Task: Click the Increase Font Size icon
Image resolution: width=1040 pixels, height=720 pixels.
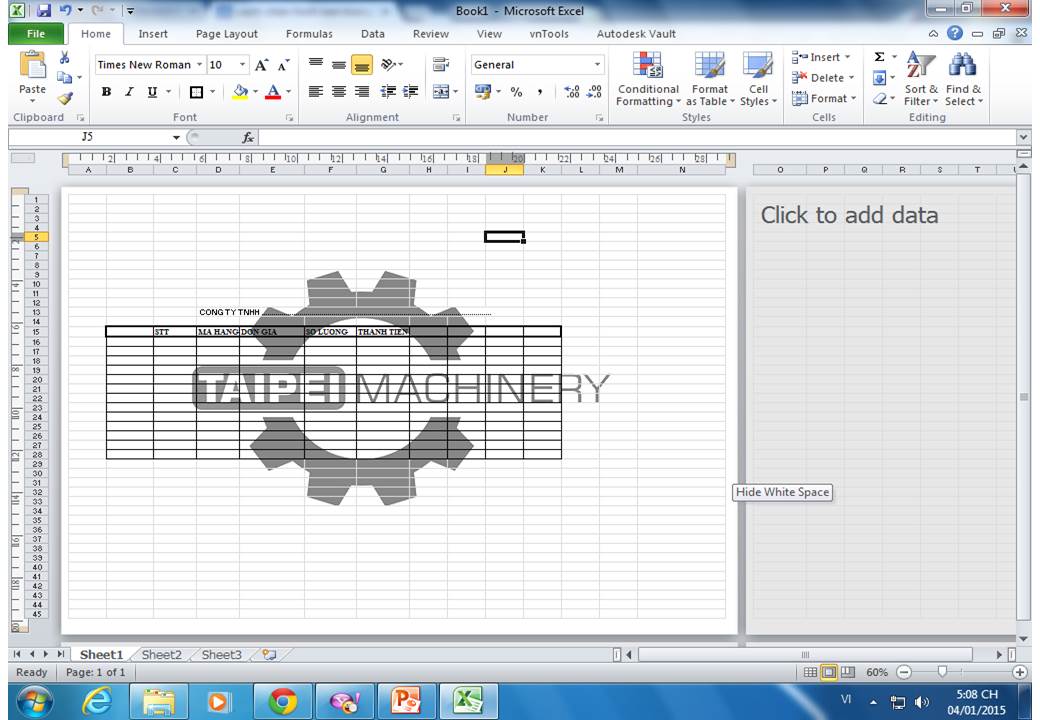Action: click(262, 65)
